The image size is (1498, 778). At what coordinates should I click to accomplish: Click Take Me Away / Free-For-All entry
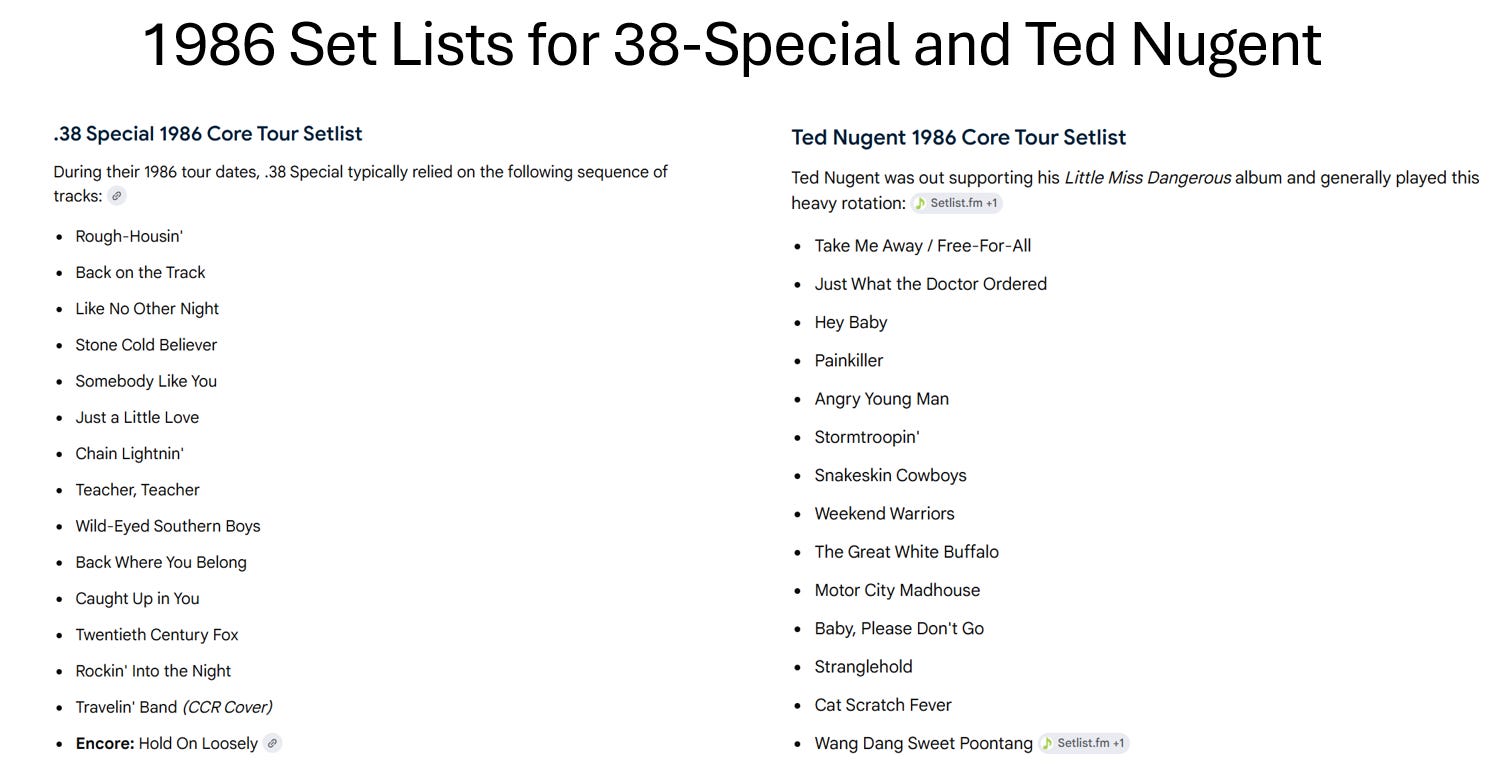tap(923, 246)
